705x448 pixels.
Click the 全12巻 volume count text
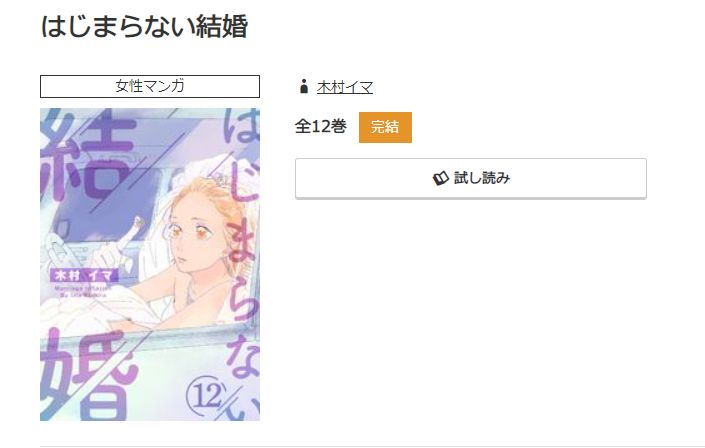(x=321, y=126)
